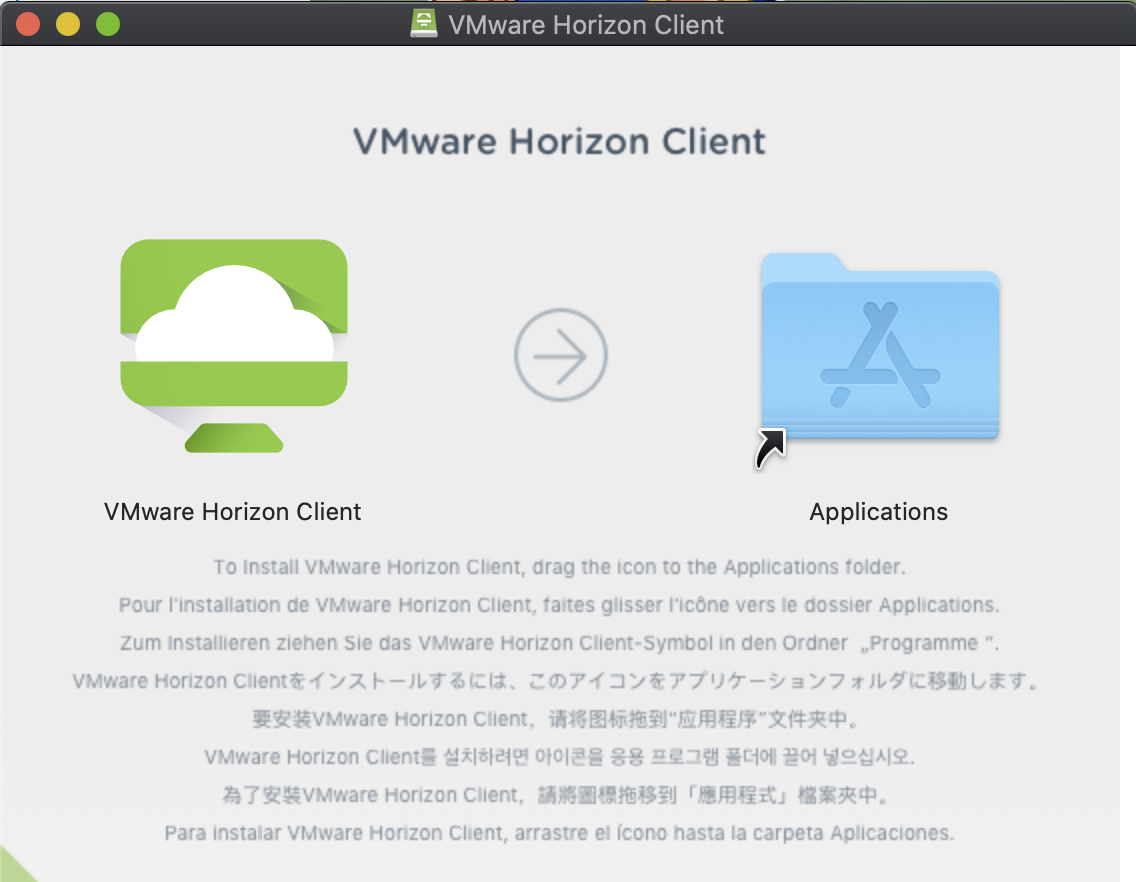The image size is (1136, 882).
Task: Click the red close window button
Action: point(28,24)
